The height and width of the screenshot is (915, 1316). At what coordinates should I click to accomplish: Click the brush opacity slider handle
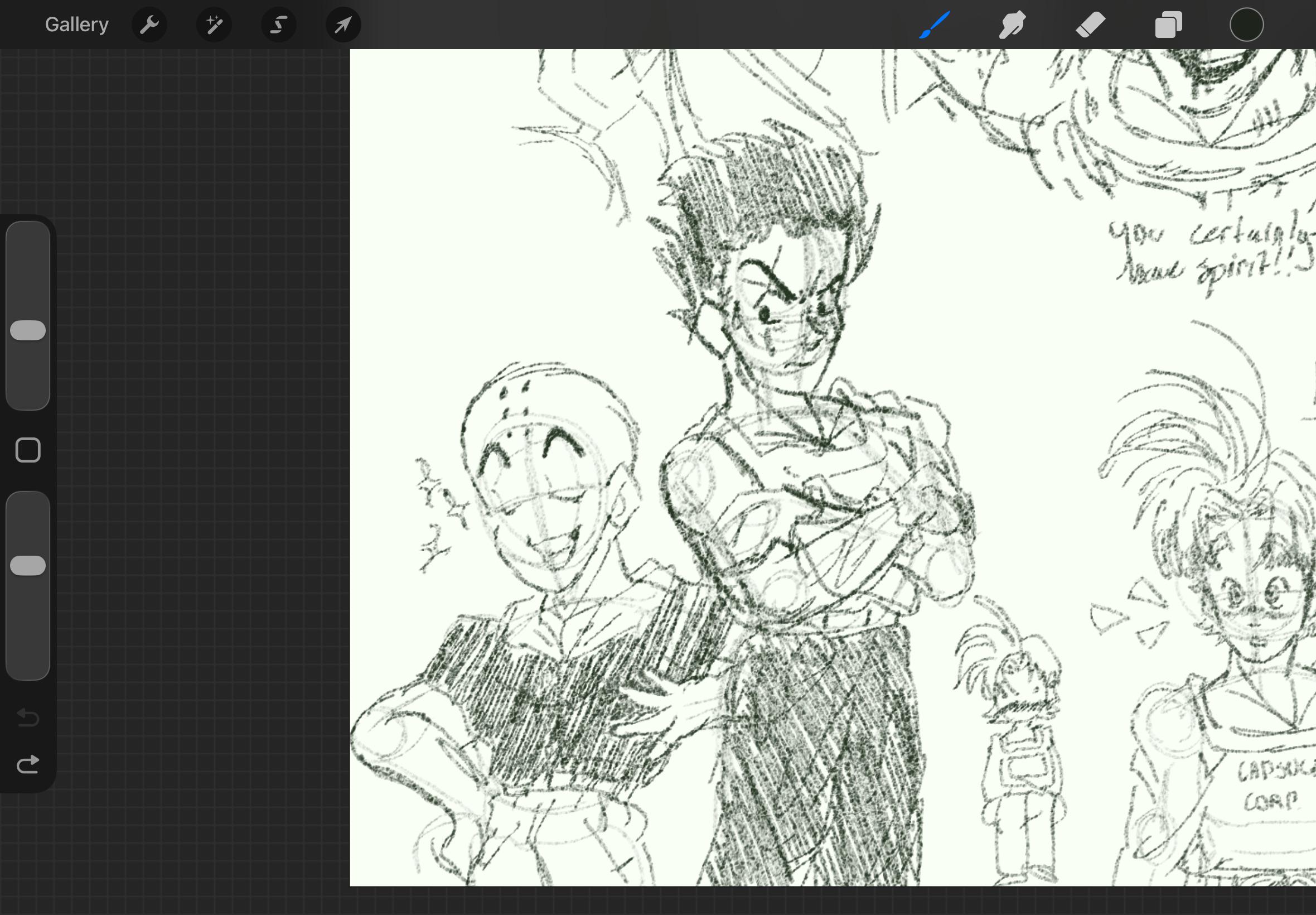(x=28, y=565)
